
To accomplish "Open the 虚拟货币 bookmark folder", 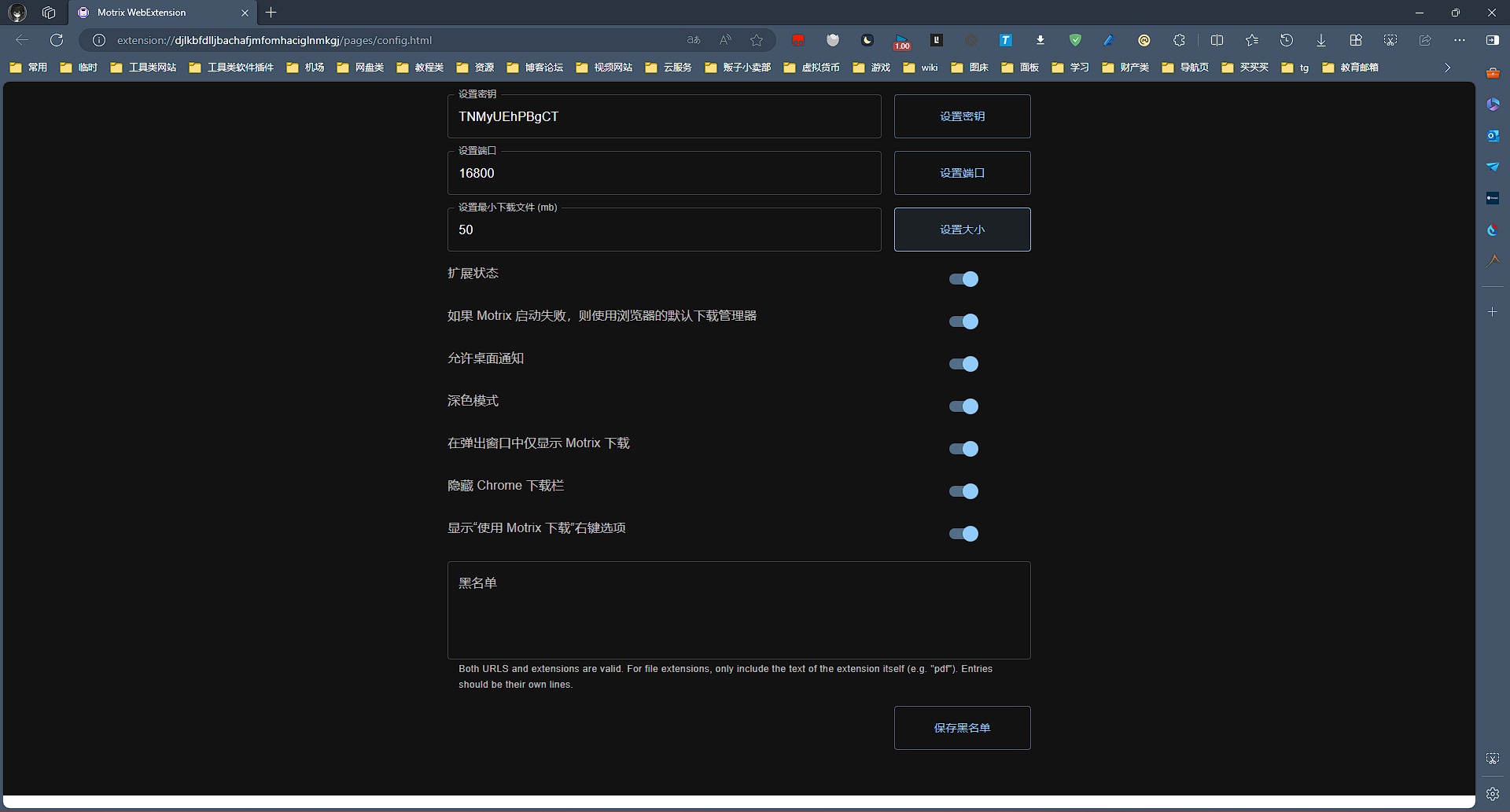I will coord(812,68).
